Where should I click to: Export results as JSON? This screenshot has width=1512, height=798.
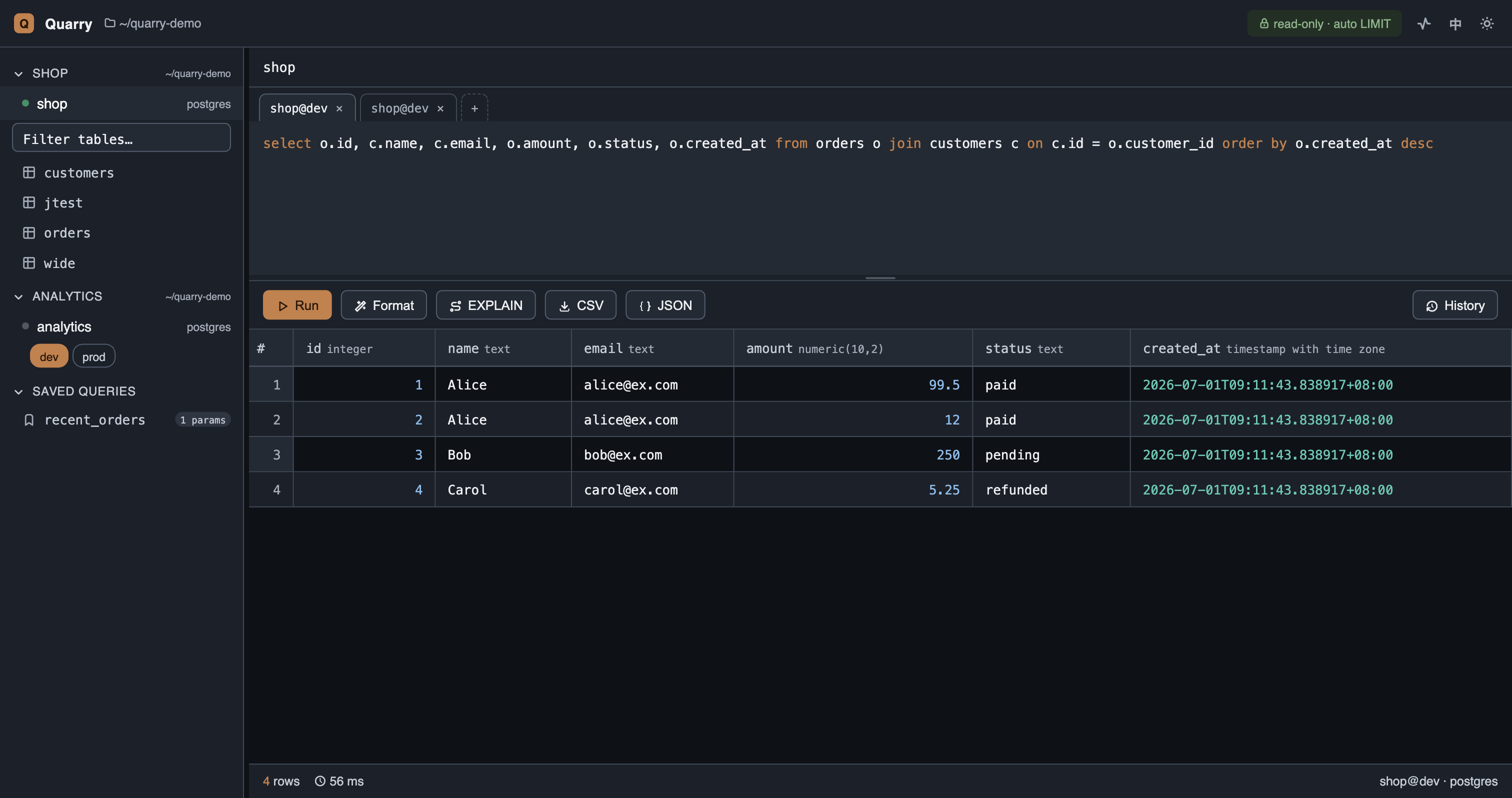[x=665, y=305]
